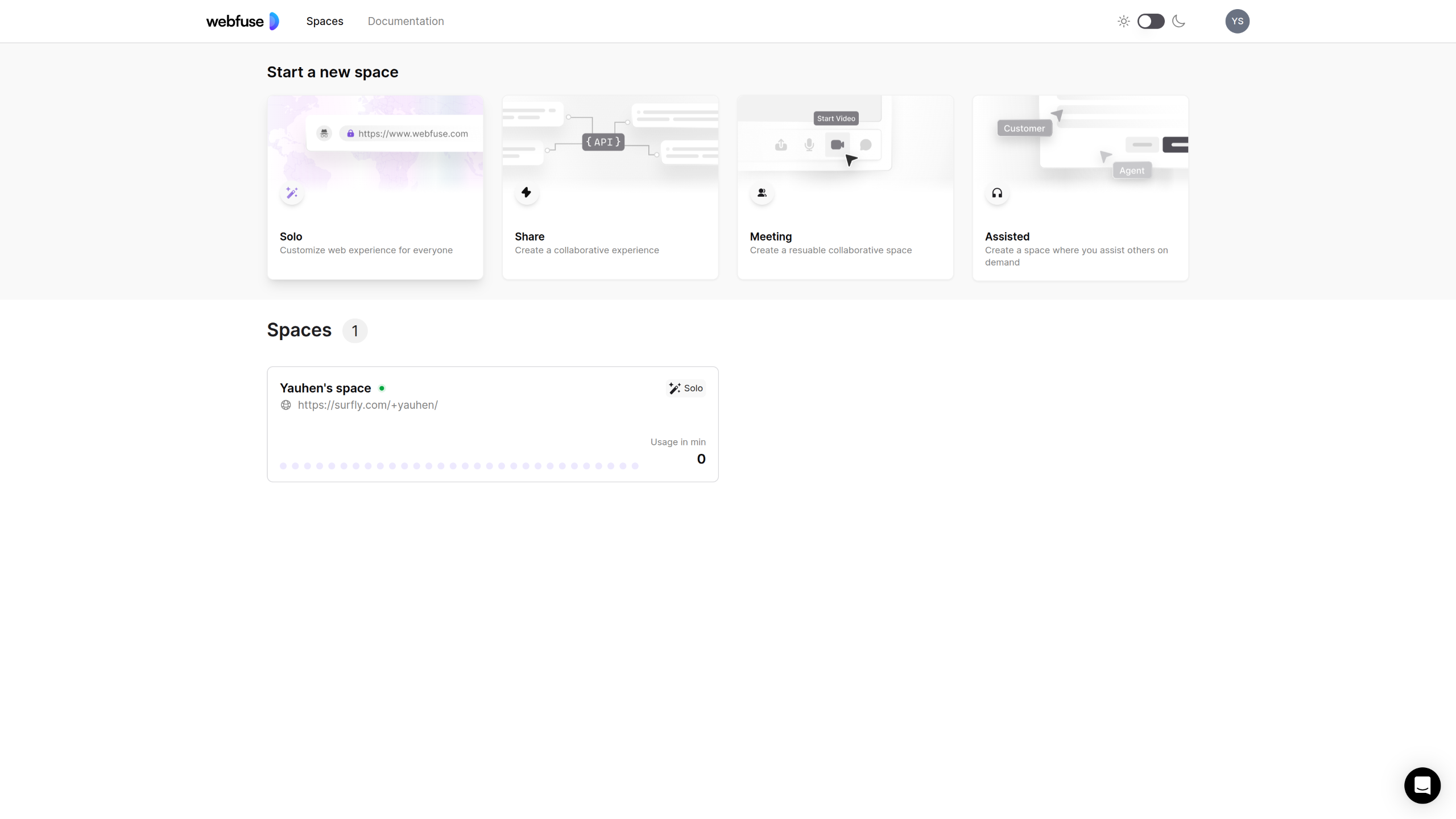Click the Meeting people icon
The image size is (1456, 819).
pos(762,193)
